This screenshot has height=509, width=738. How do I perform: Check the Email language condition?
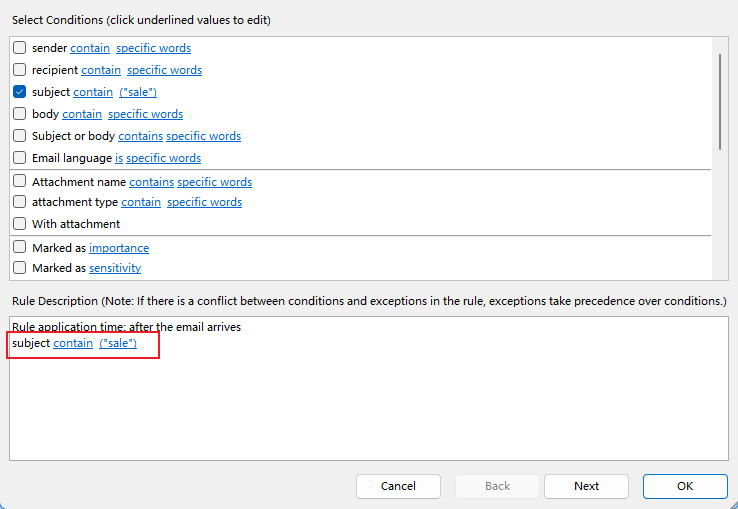coord(19,158)
